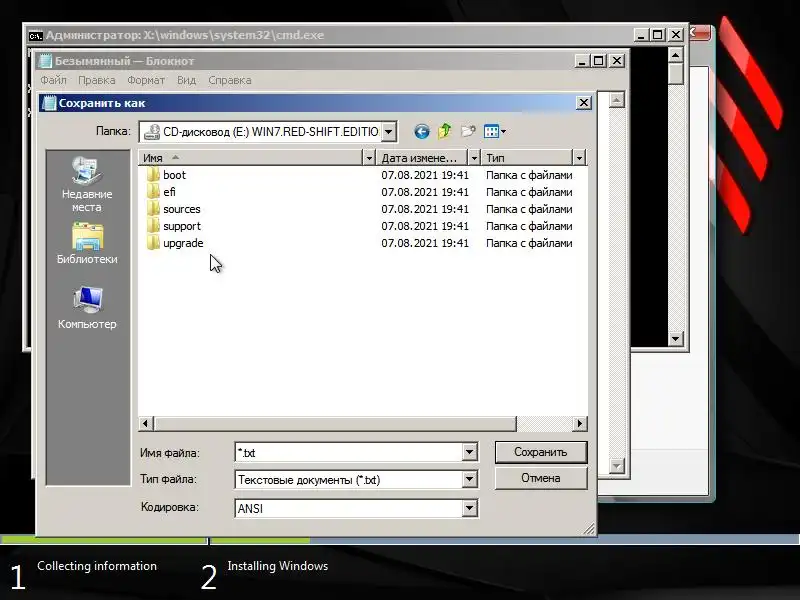Sort by the Тип column header
The image size is (800, 600).
coord(527,158)
